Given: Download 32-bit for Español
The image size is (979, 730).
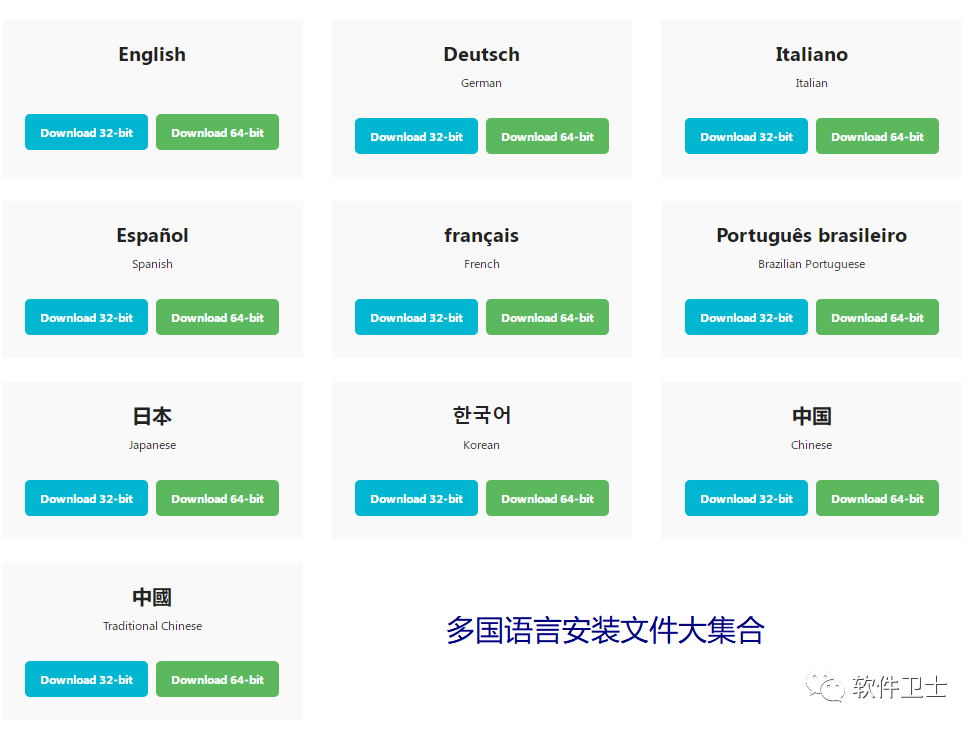Looking at the screenshot, I should click(x=86, y=317).
